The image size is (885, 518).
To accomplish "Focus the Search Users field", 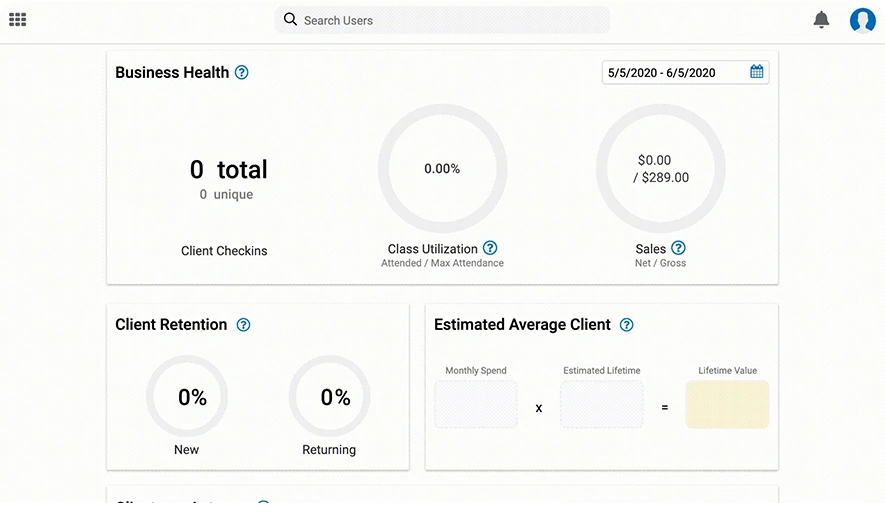I will 442,20.
